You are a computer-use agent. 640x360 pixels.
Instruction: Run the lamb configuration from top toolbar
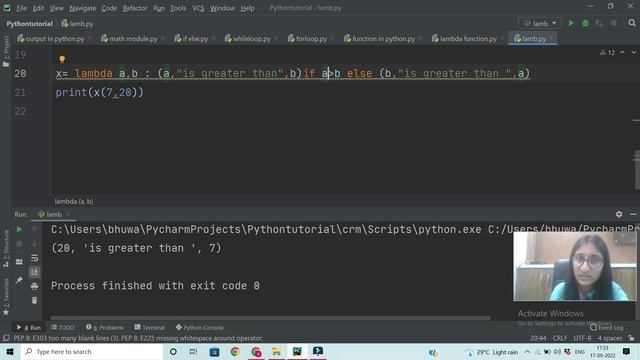pos(571,23)
